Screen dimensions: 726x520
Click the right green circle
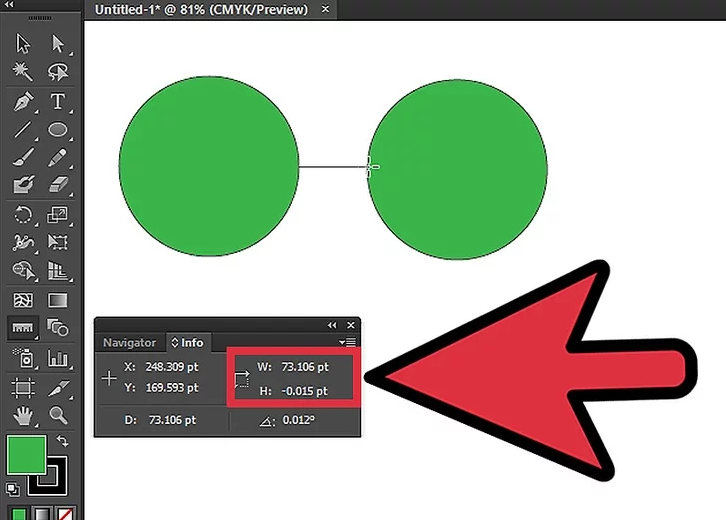tap(457, 169)
